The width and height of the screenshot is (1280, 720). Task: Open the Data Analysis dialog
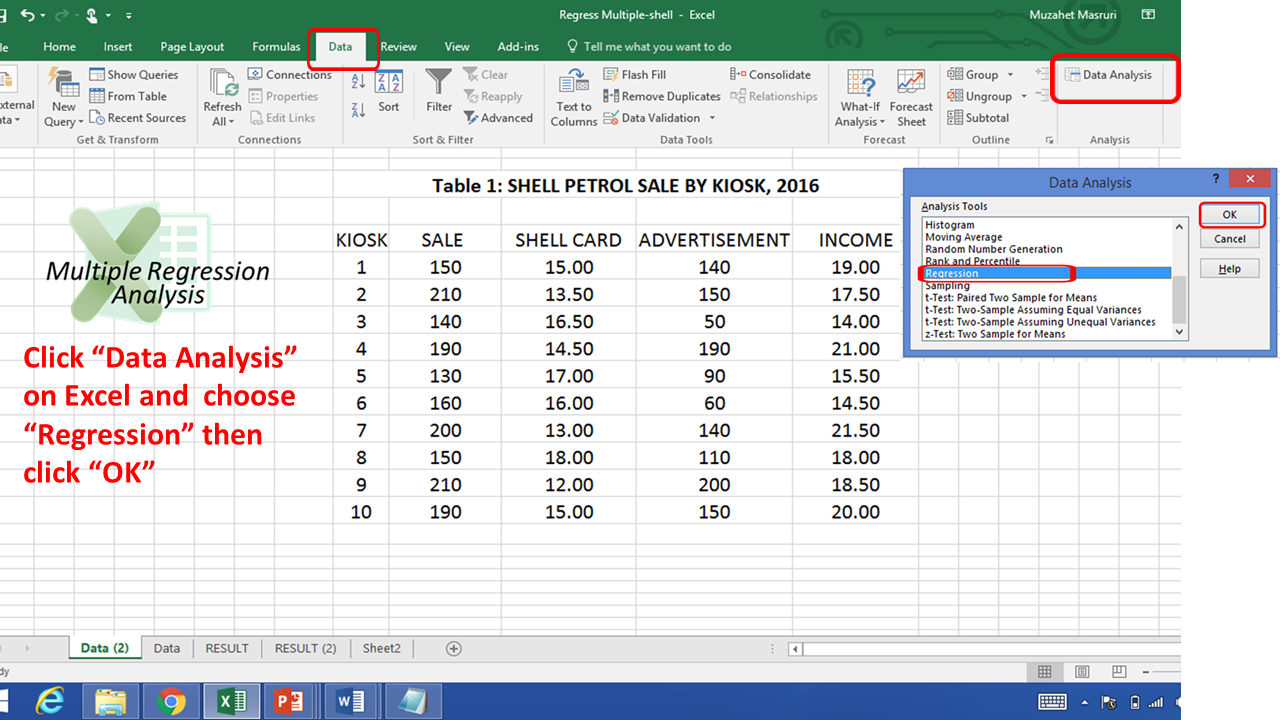[1109, 74]
